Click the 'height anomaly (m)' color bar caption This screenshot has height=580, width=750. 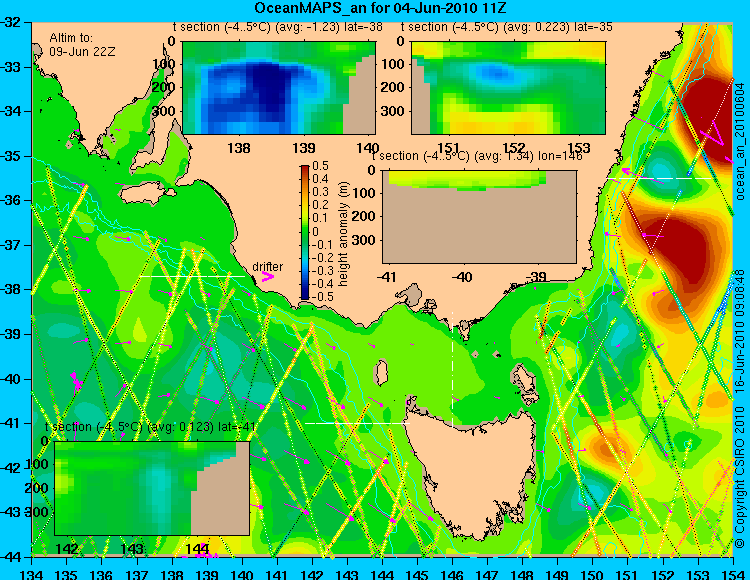[343, 233]
